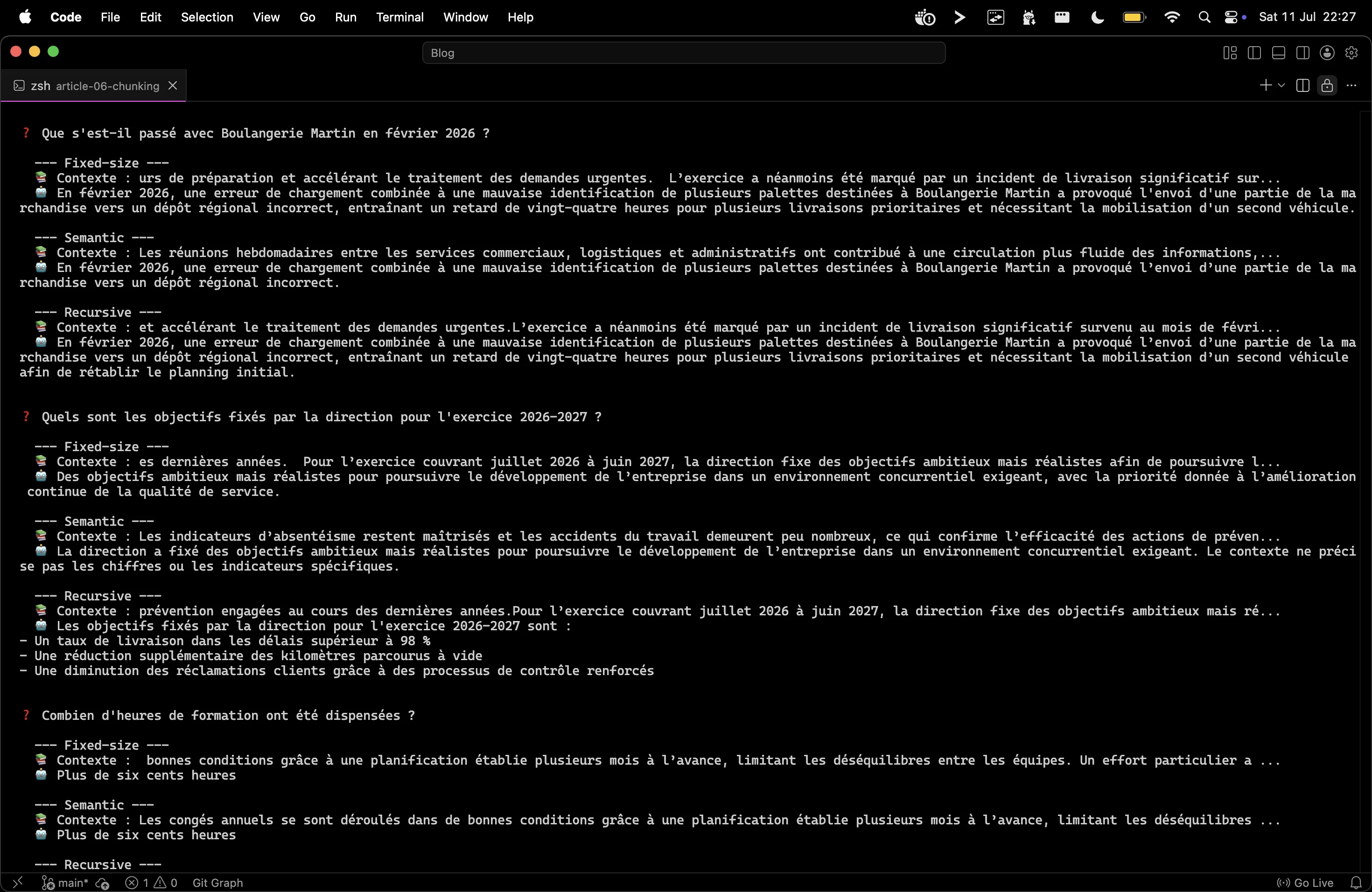Open the Apple menu
Screen dimensions: 1372x892
click(x=25, y=17)
